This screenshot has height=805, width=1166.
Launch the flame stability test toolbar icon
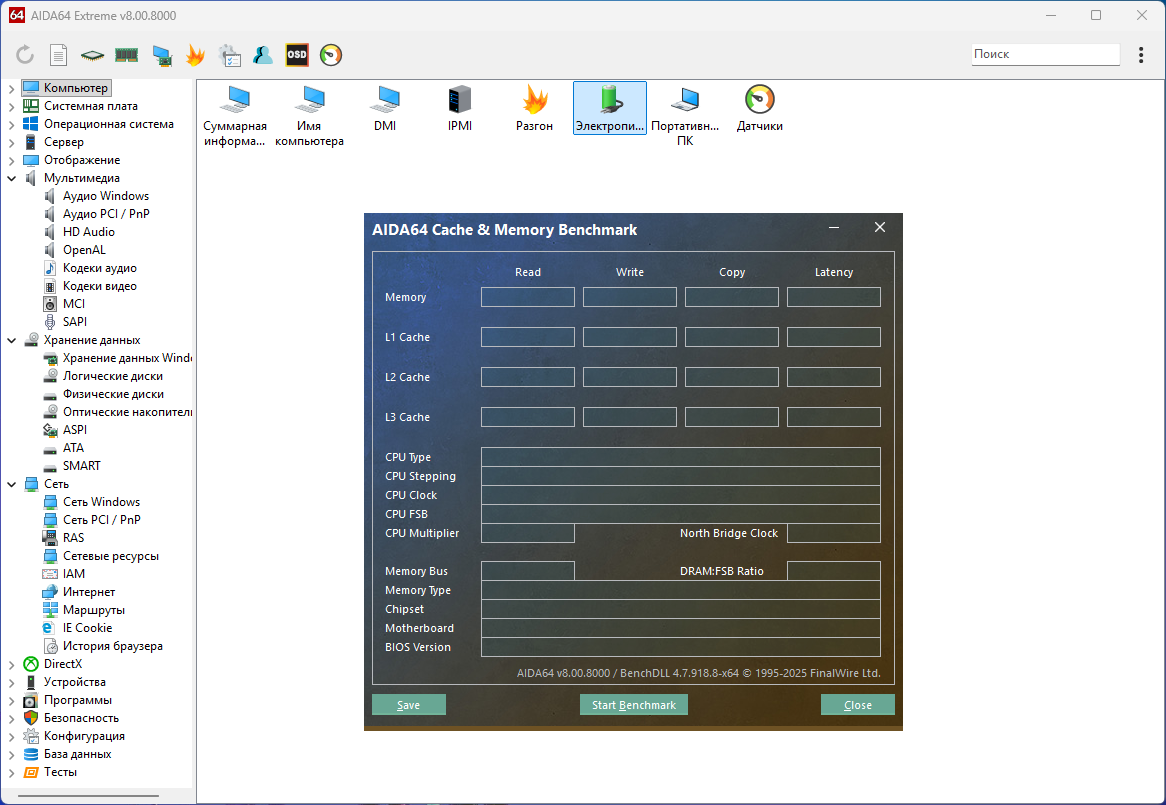tap(195, 55)
